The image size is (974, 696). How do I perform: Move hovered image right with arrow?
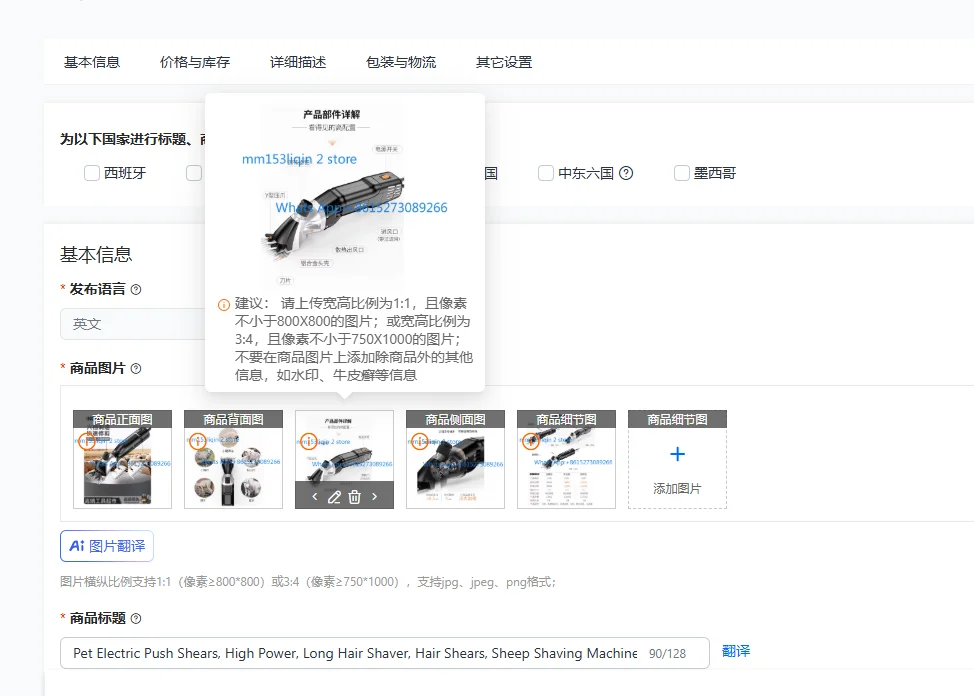[375, 497]
